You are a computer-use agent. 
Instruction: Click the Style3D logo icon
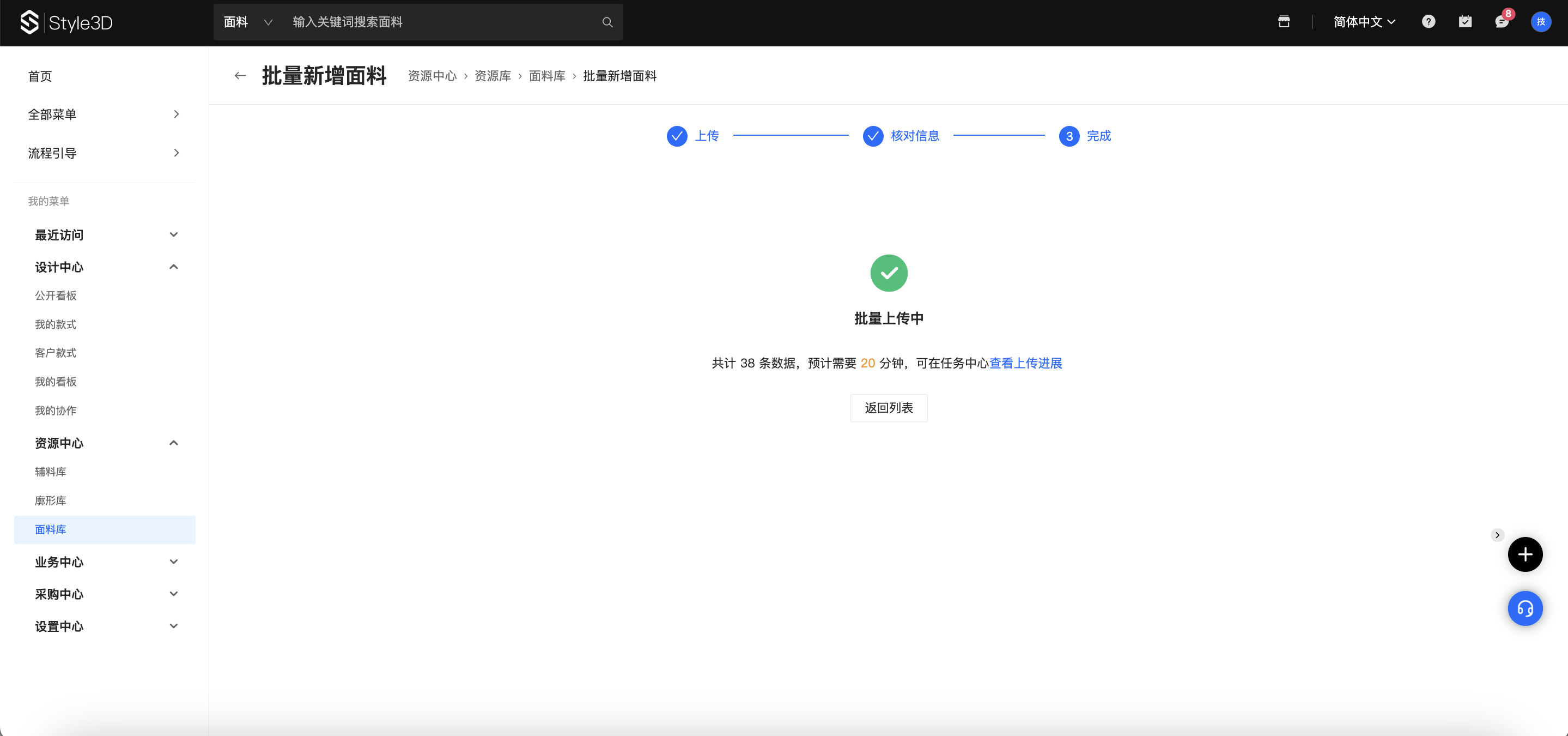29,22
